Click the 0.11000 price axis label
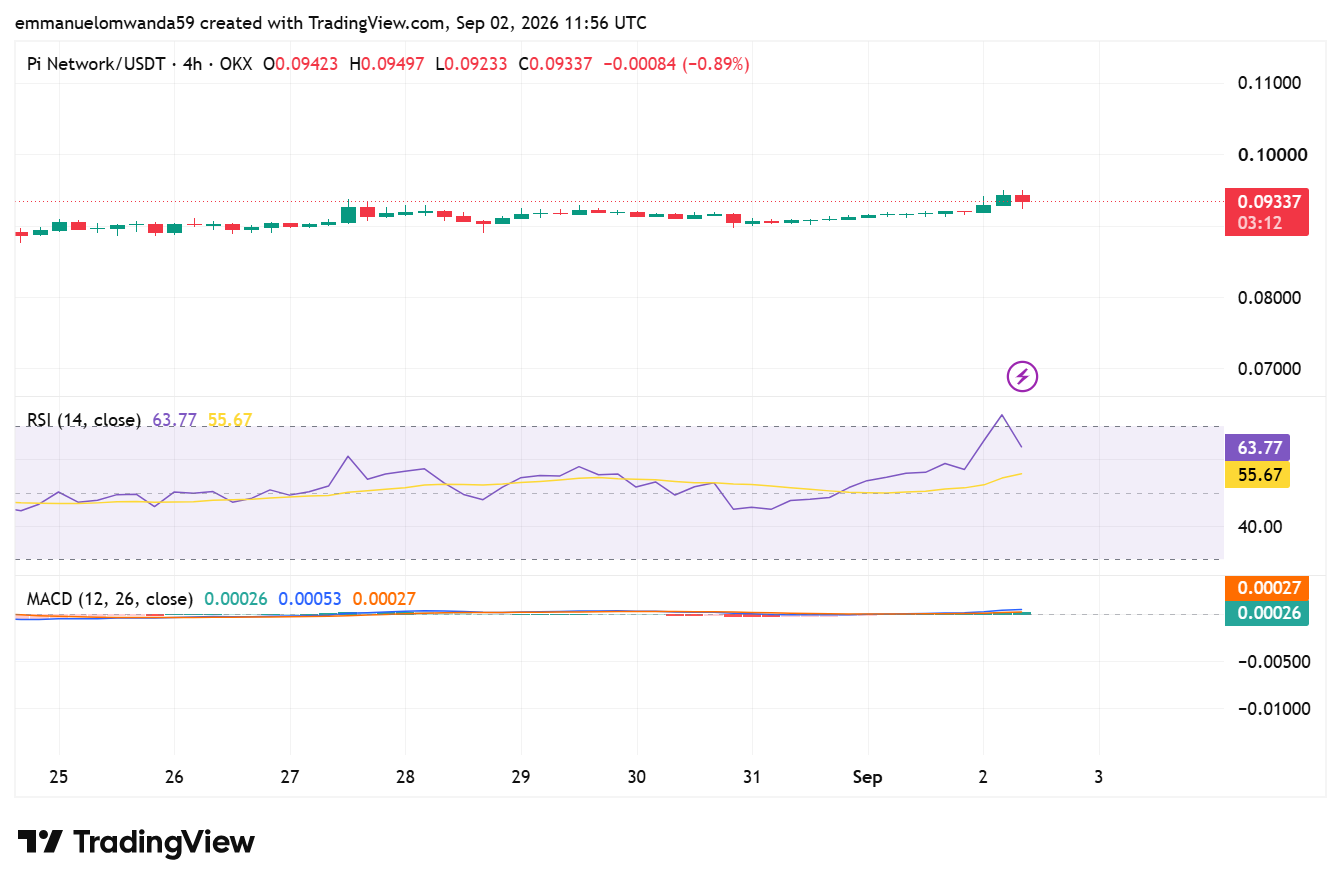Image resolution: width=1341 pixels, height=887 pixels. (x=1269, y=83)
